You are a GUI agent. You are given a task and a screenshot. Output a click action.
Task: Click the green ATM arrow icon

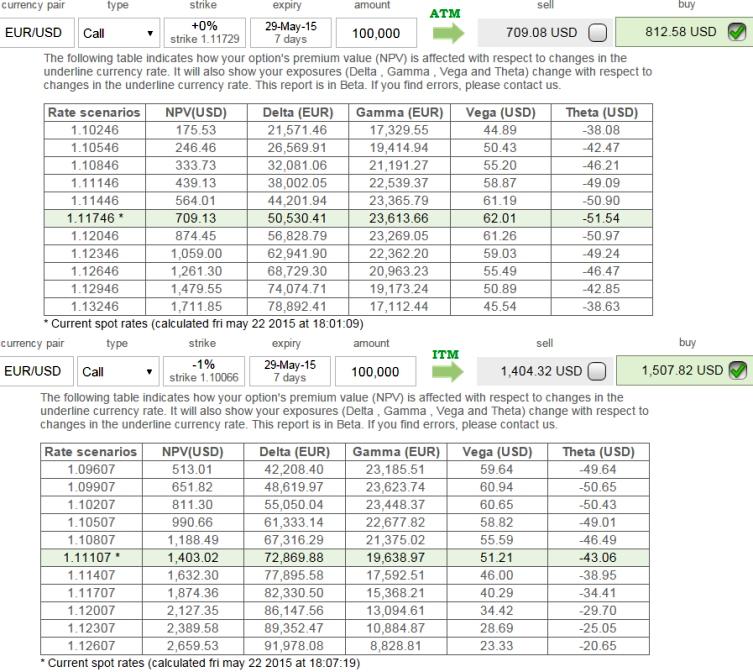click(x=448, y=33)
